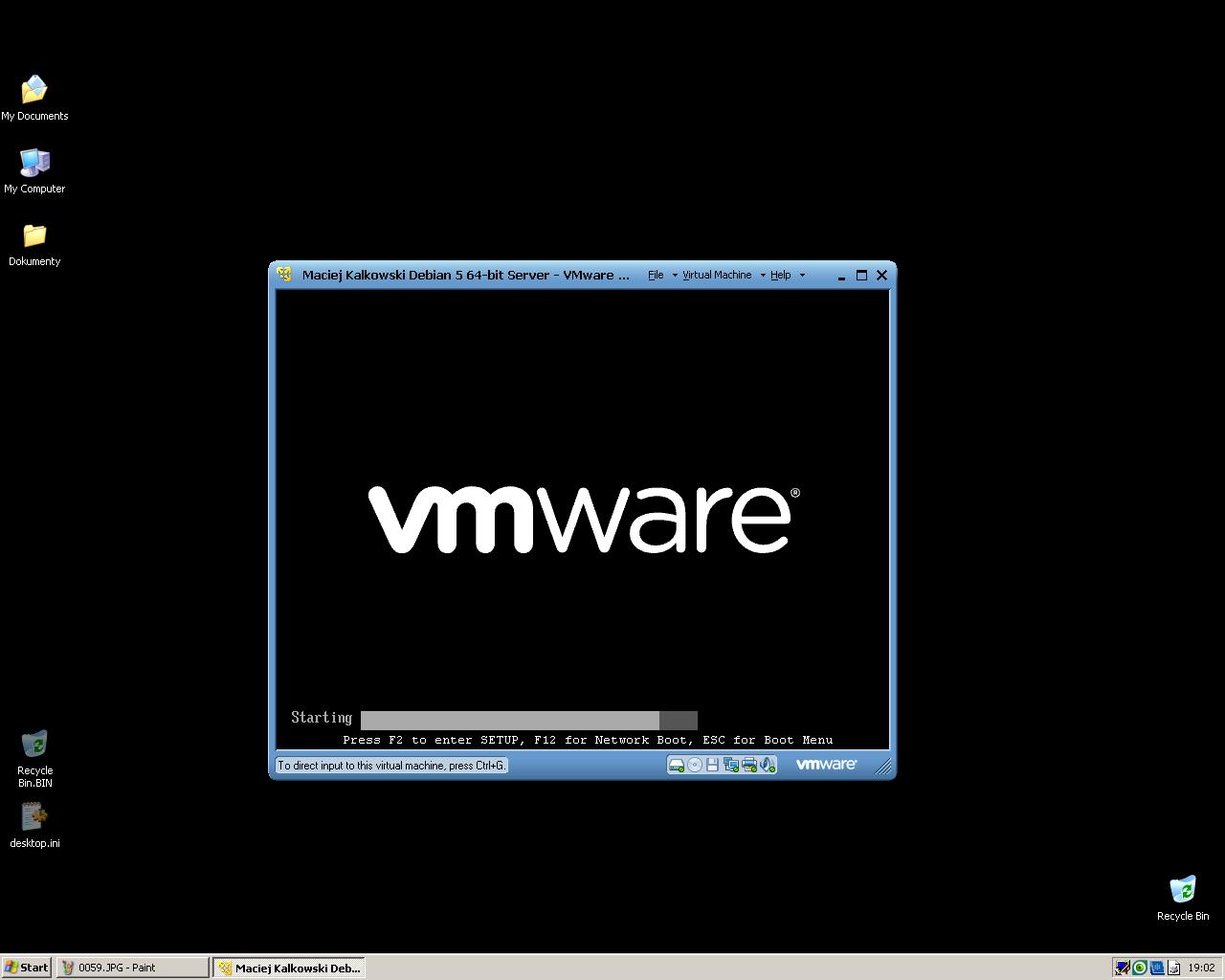Click the sound card icon in VMware status bar

(767, 765)
